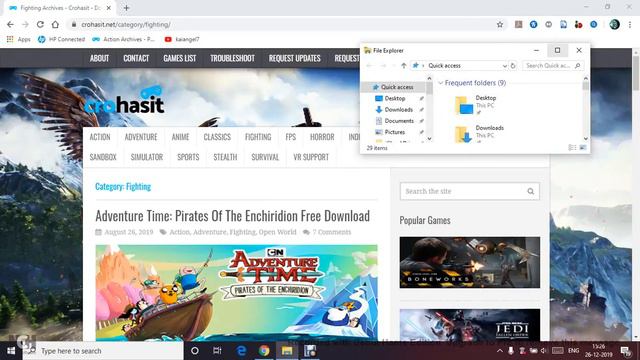The height and width of the screenshot is (360, 640).
Task: Expand File Explorer address bar dropdown
Action: point(504,66)
